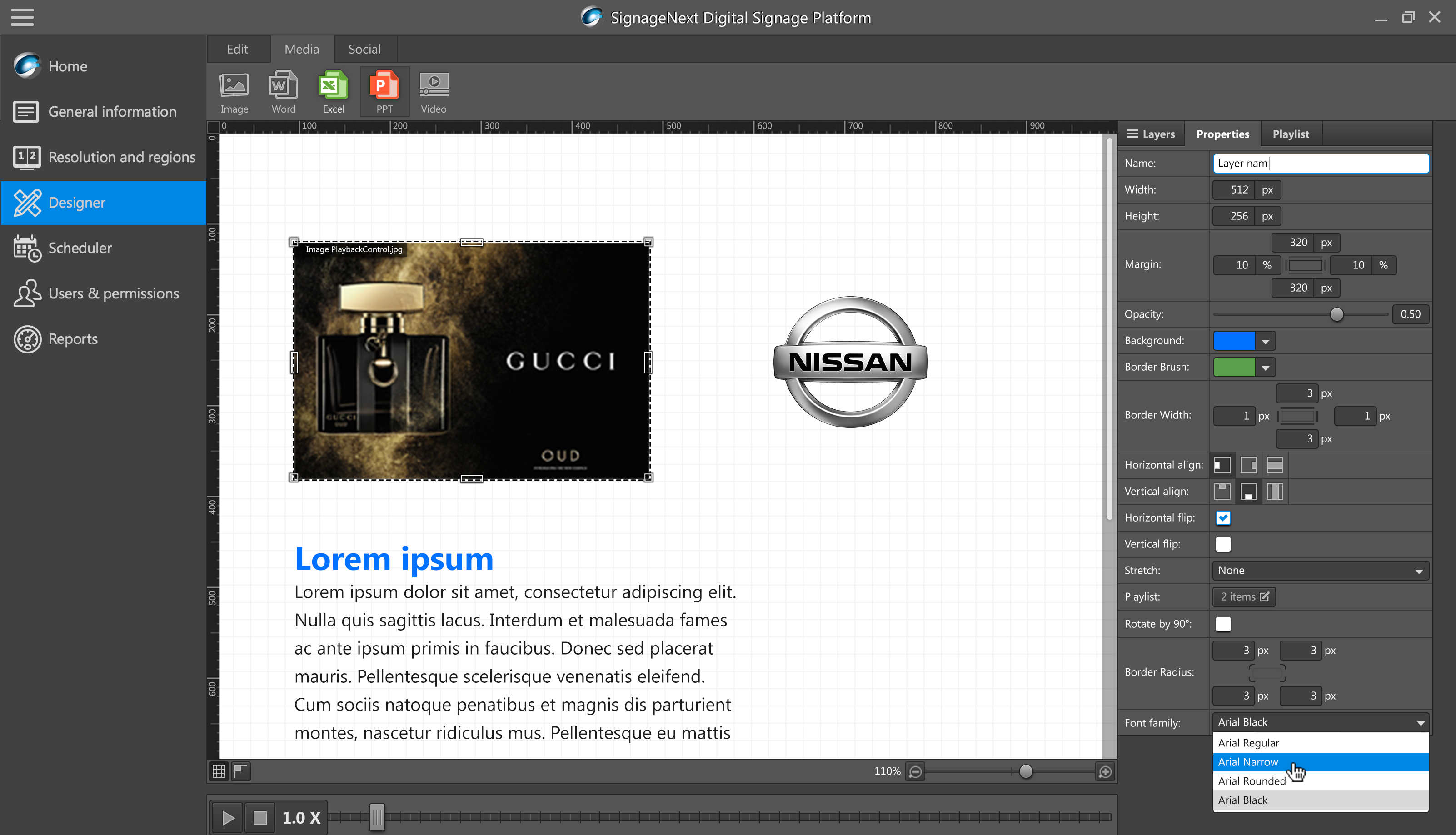Open the Background color dropdown

[x=1265, y=341]
